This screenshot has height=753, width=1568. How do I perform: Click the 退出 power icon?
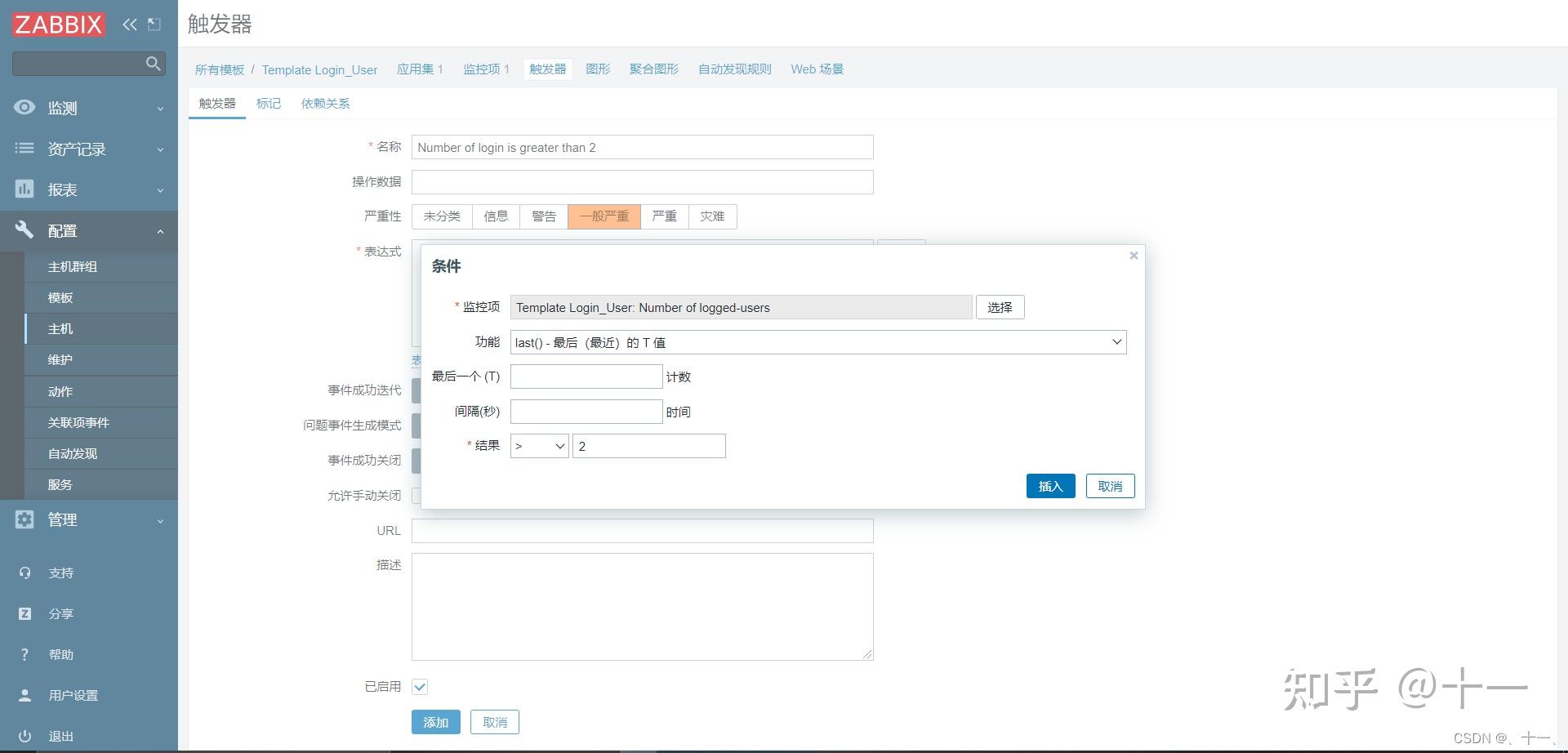[24, 736]
